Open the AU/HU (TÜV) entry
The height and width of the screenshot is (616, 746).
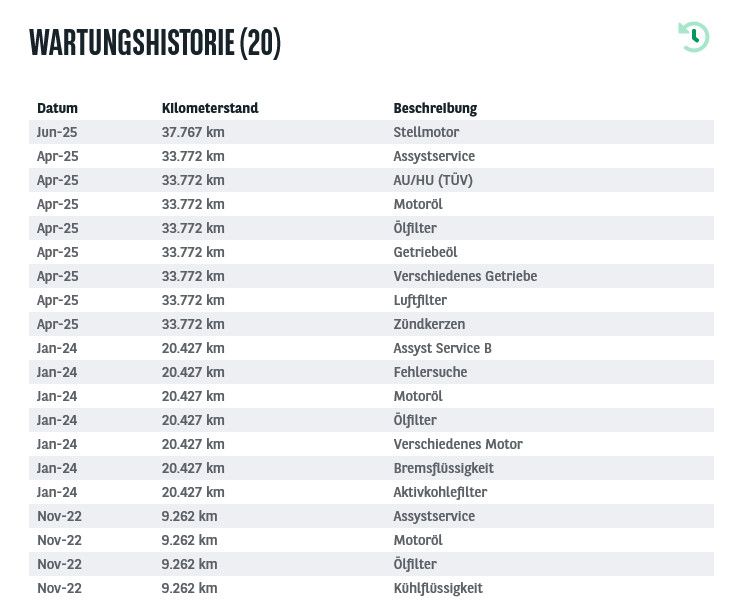tap(433, 180)
